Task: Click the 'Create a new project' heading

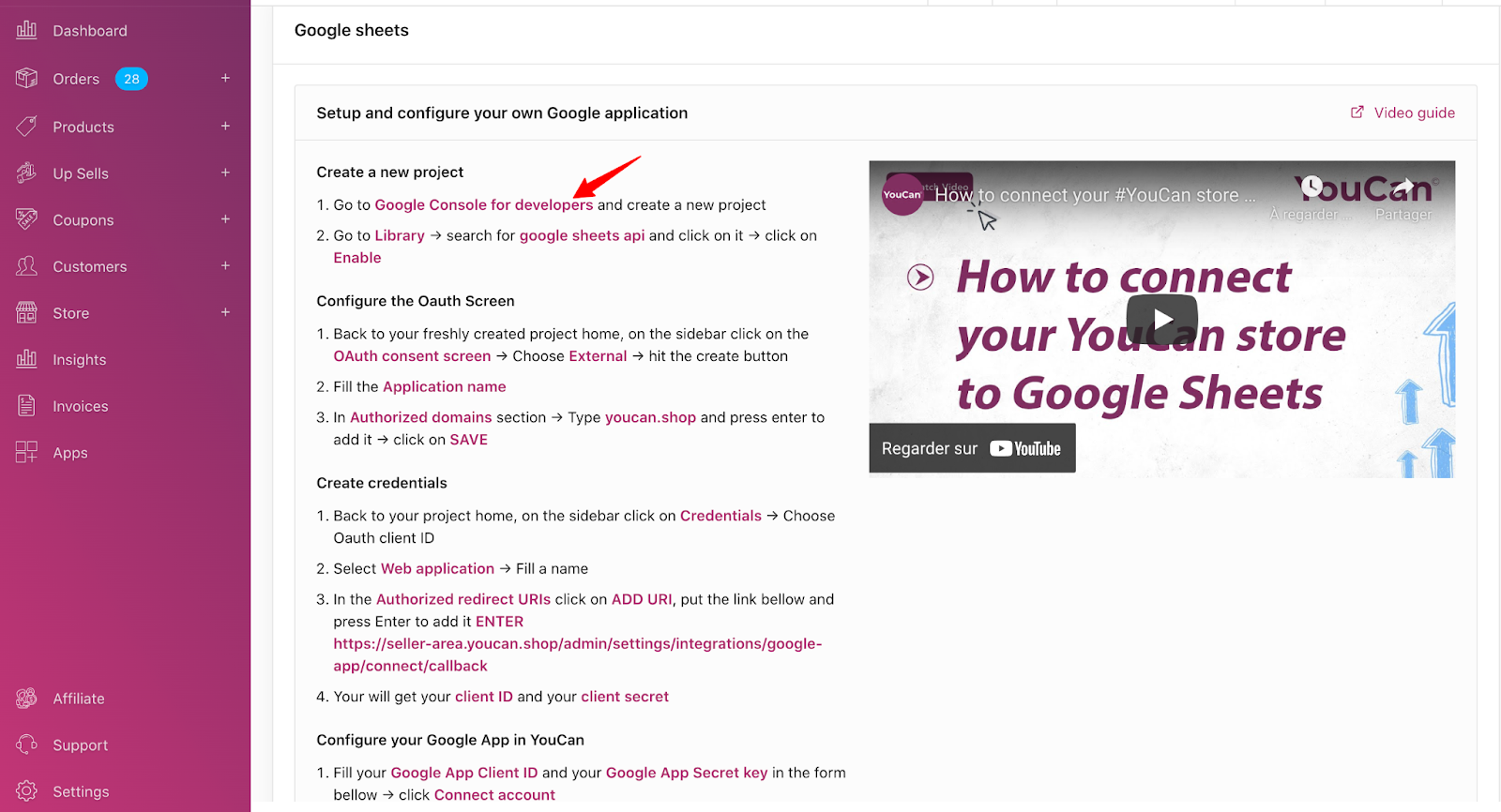Action: (390, 172)
